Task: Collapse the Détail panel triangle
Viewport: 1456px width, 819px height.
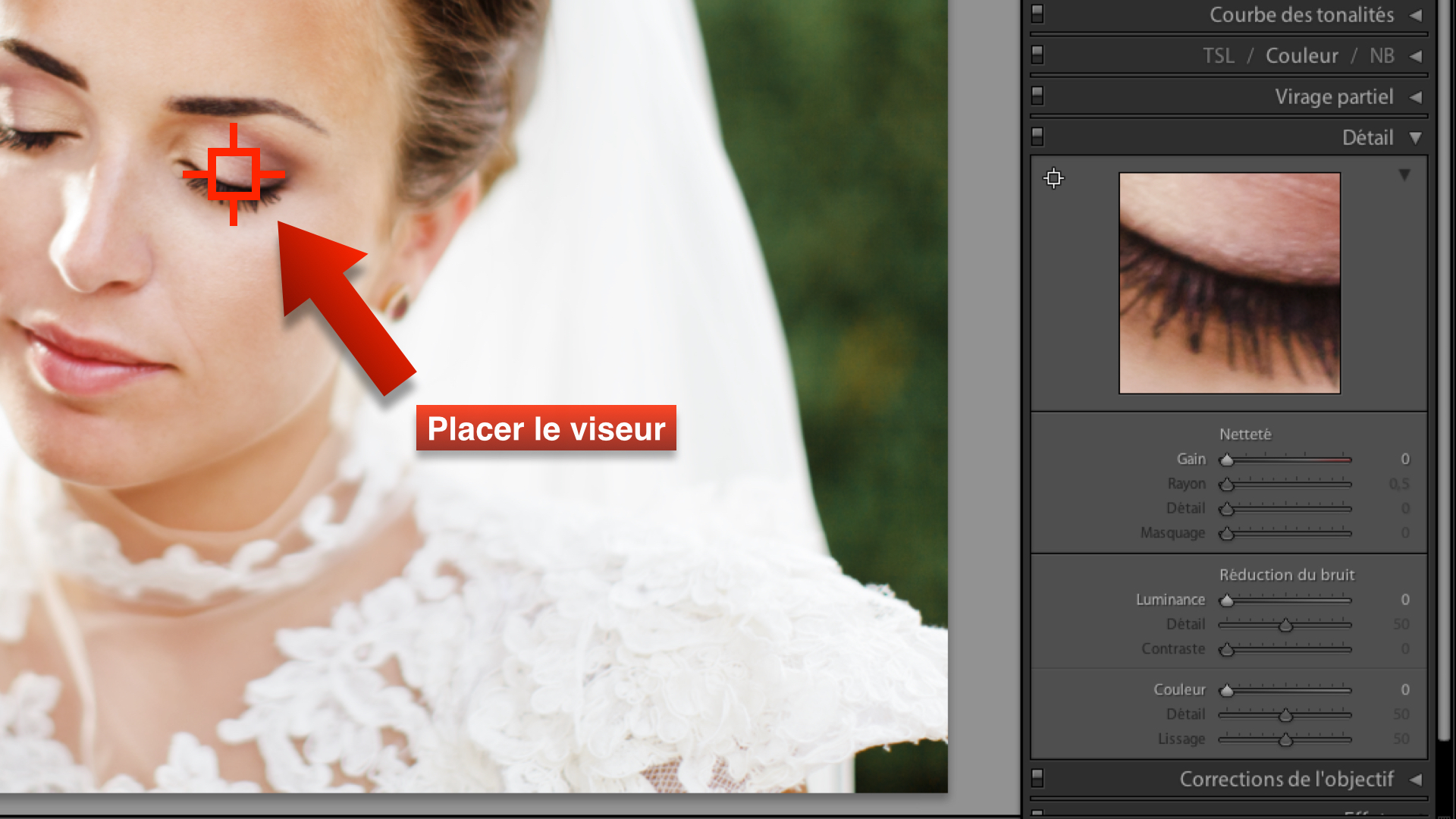Action: point(1415,138)
